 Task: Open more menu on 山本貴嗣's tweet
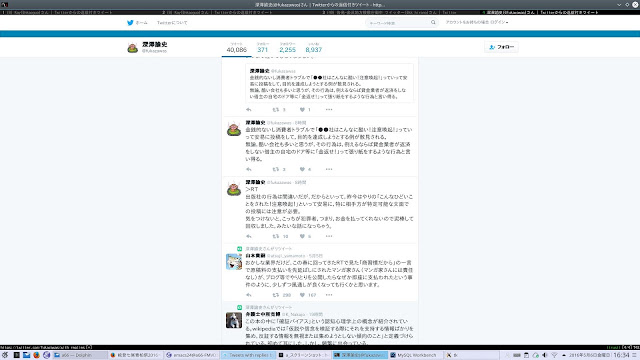[x=329, y=295]
